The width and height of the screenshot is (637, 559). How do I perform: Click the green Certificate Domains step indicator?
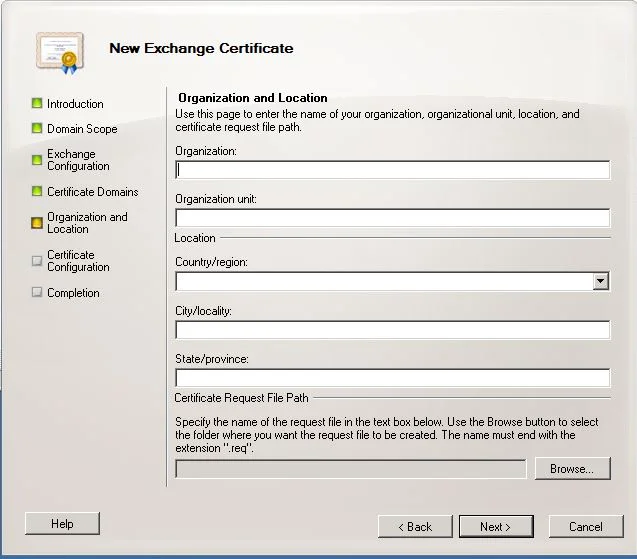pos(37,191)
